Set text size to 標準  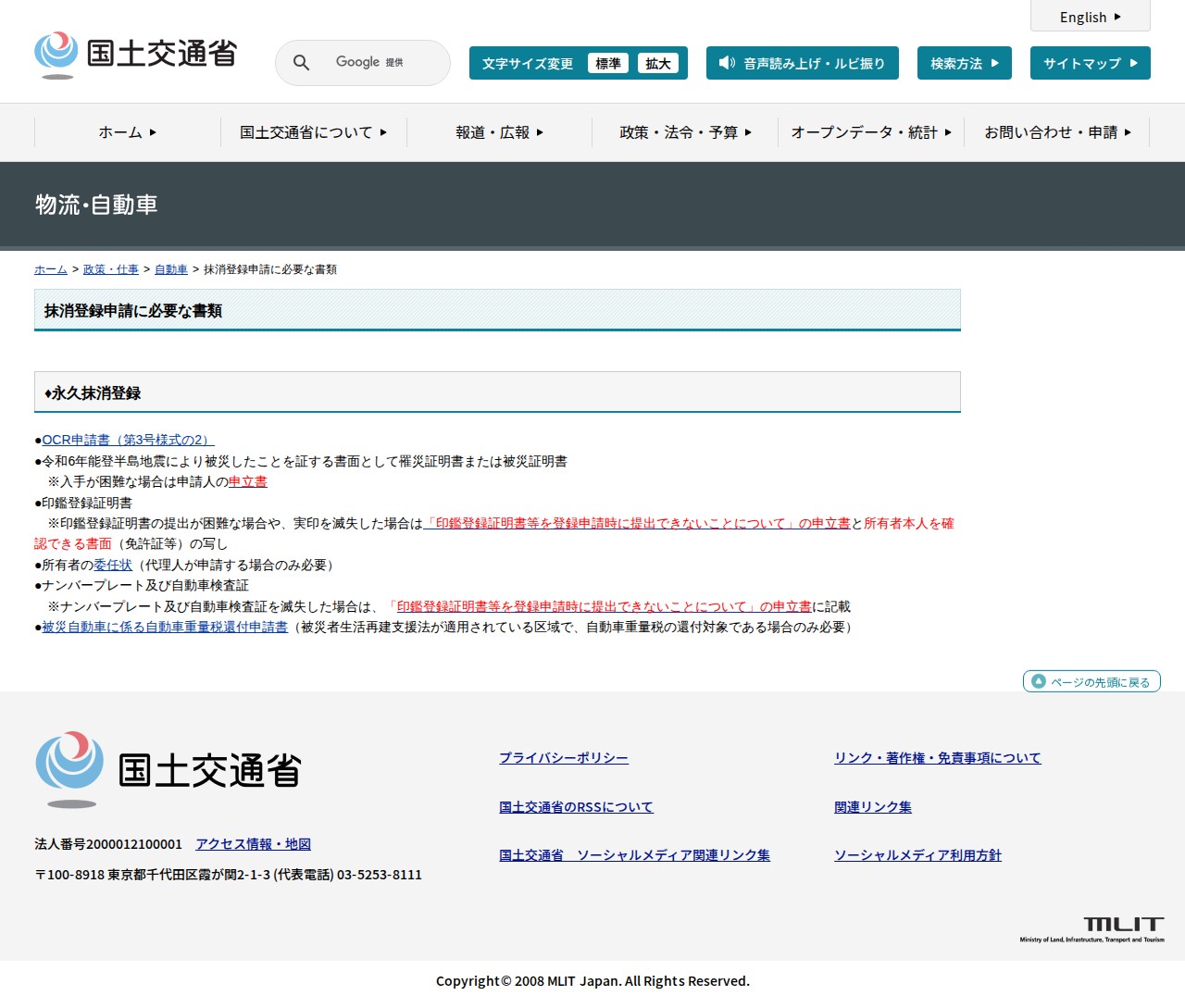pos(608,63)
